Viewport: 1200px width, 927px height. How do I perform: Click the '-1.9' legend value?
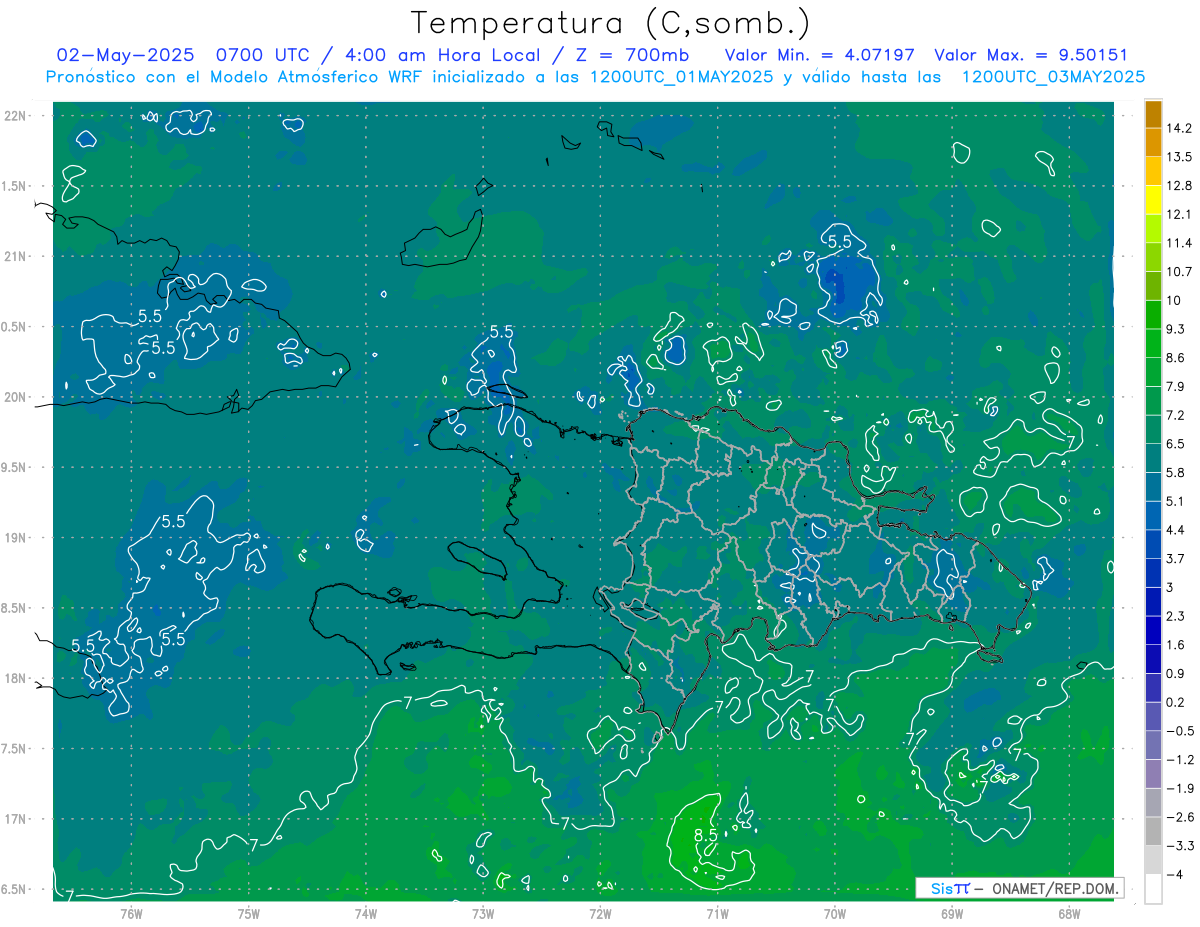coord(1181,788)
